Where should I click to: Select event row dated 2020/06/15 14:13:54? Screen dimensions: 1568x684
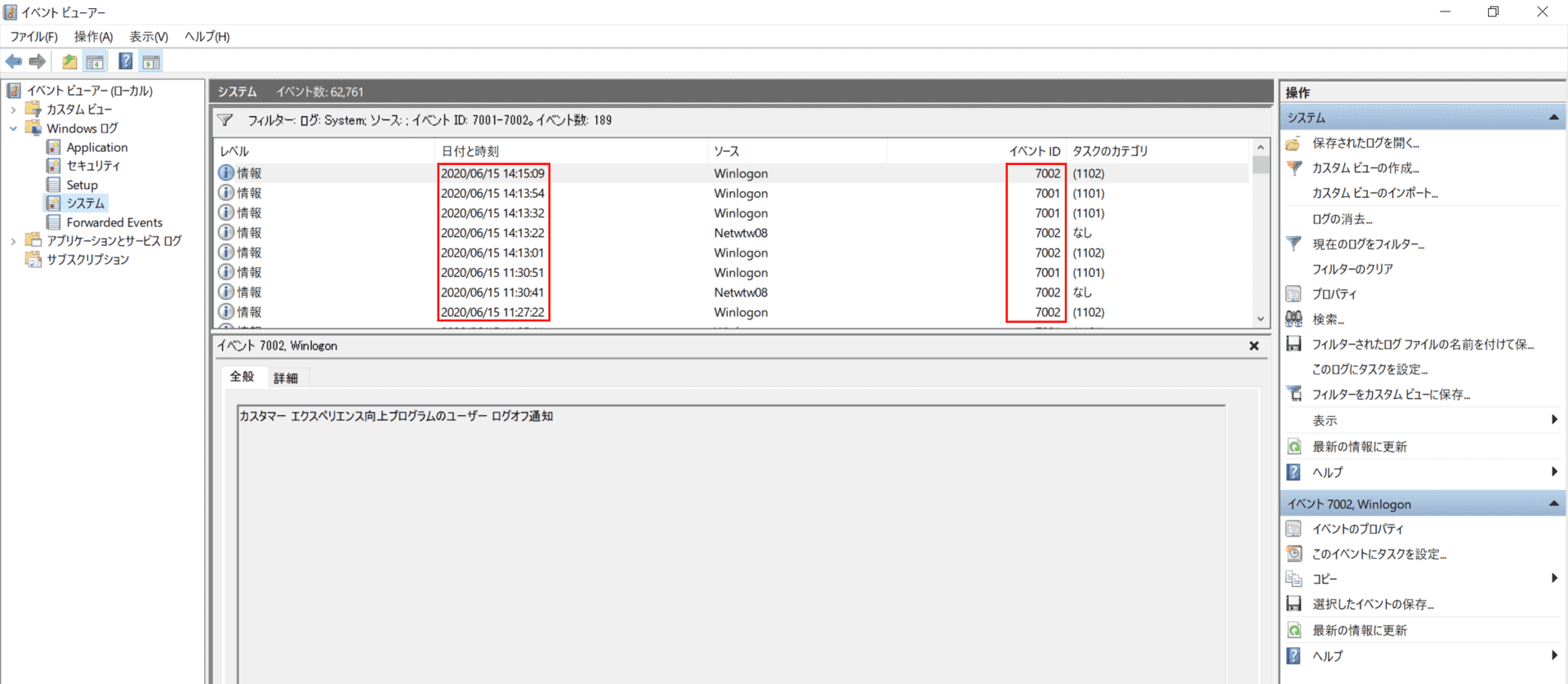pos(732,193)
